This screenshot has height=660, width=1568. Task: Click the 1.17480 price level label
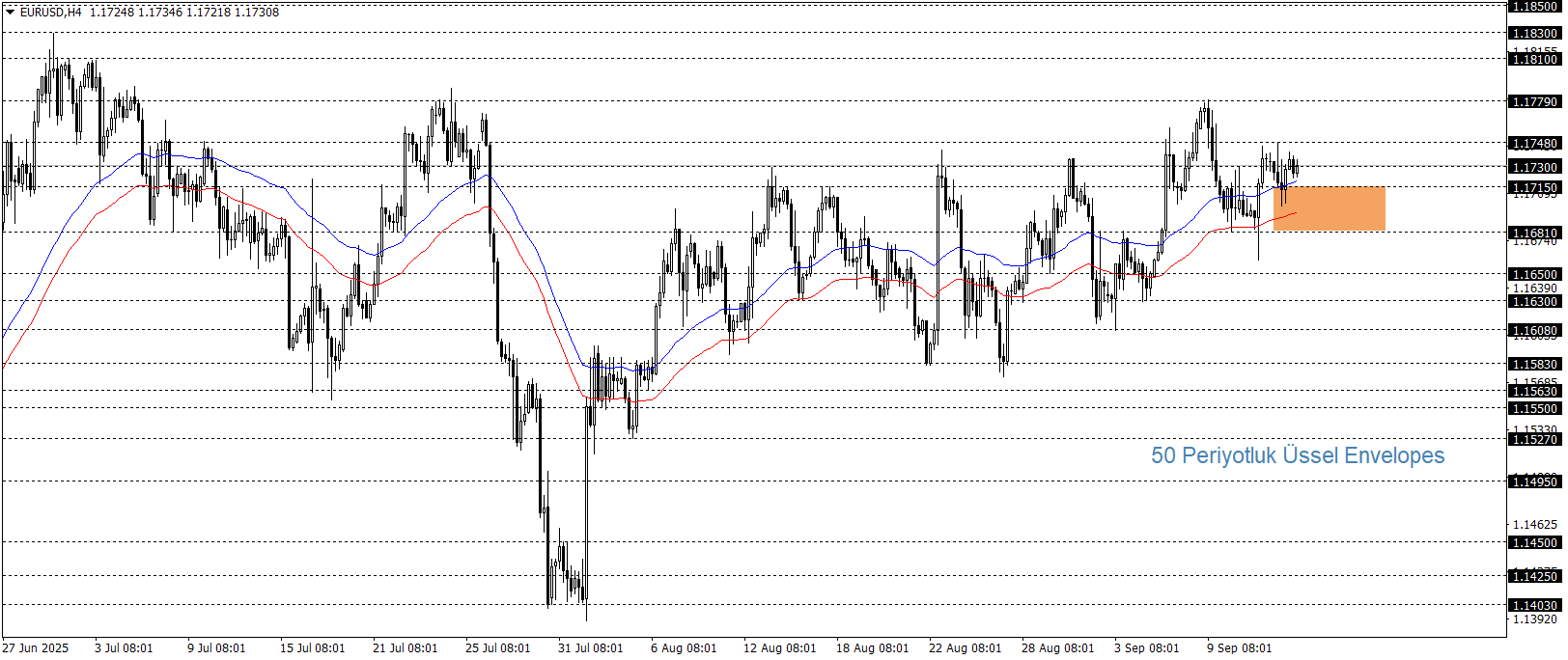tap(1535, 143)
